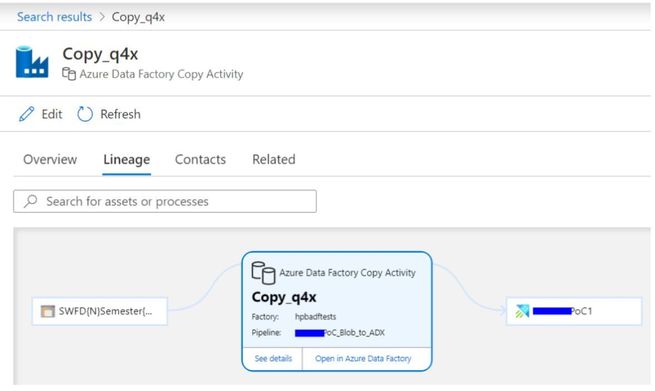The height and width of the screenshot is (391, 655).
Task: Open the Overview tab
Action: coord(50,159)
